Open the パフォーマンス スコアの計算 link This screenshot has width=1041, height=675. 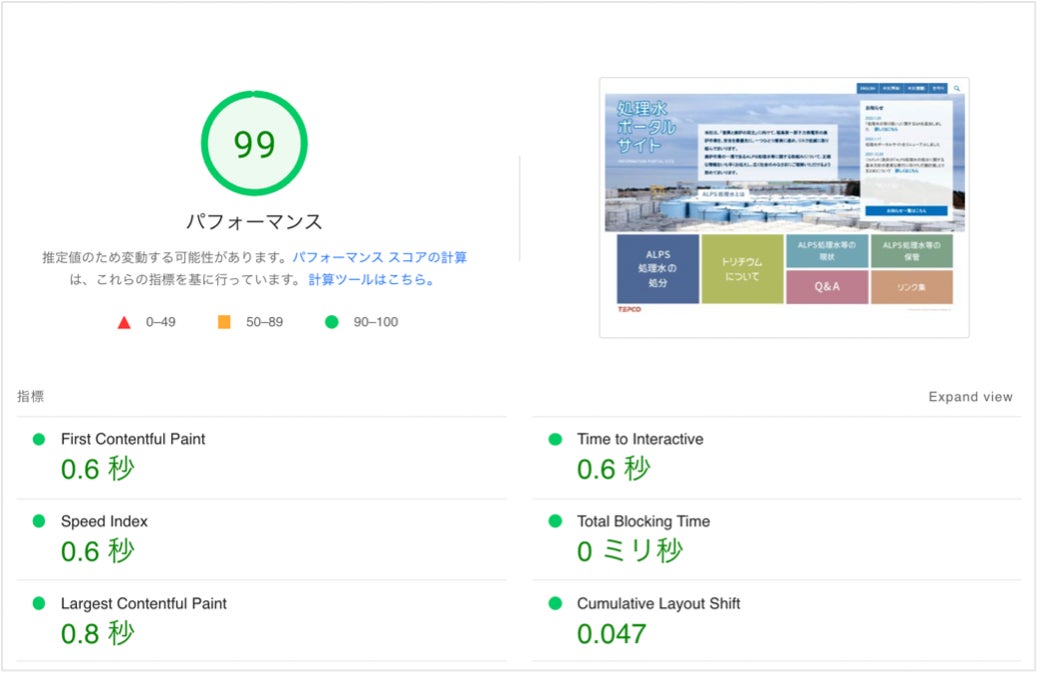379,257
